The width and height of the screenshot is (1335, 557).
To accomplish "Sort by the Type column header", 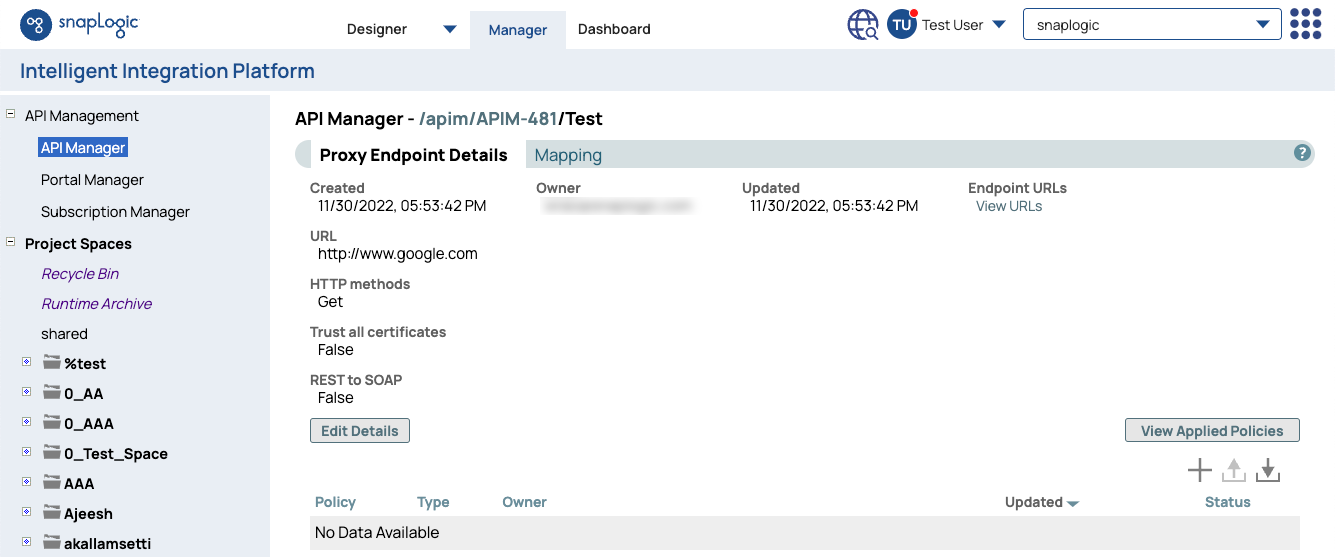I will (x=433, y=502).
